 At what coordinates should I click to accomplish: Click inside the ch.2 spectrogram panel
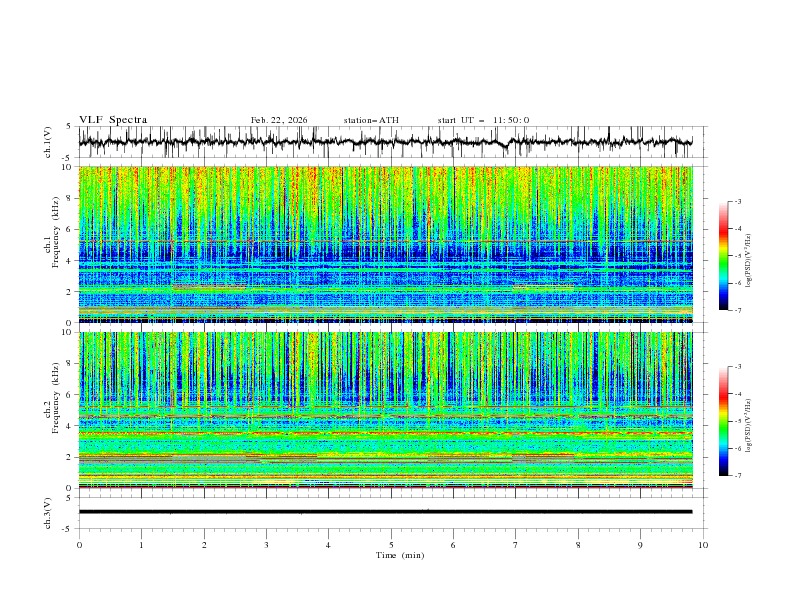(390, 410)
